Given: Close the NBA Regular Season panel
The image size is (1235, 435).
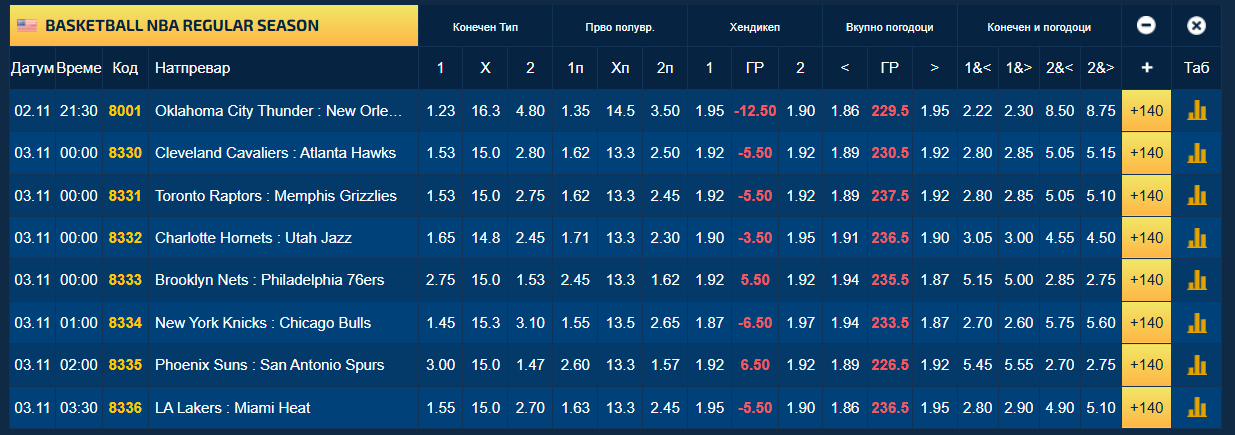Looking at the screenshot, I should 1197,26.
